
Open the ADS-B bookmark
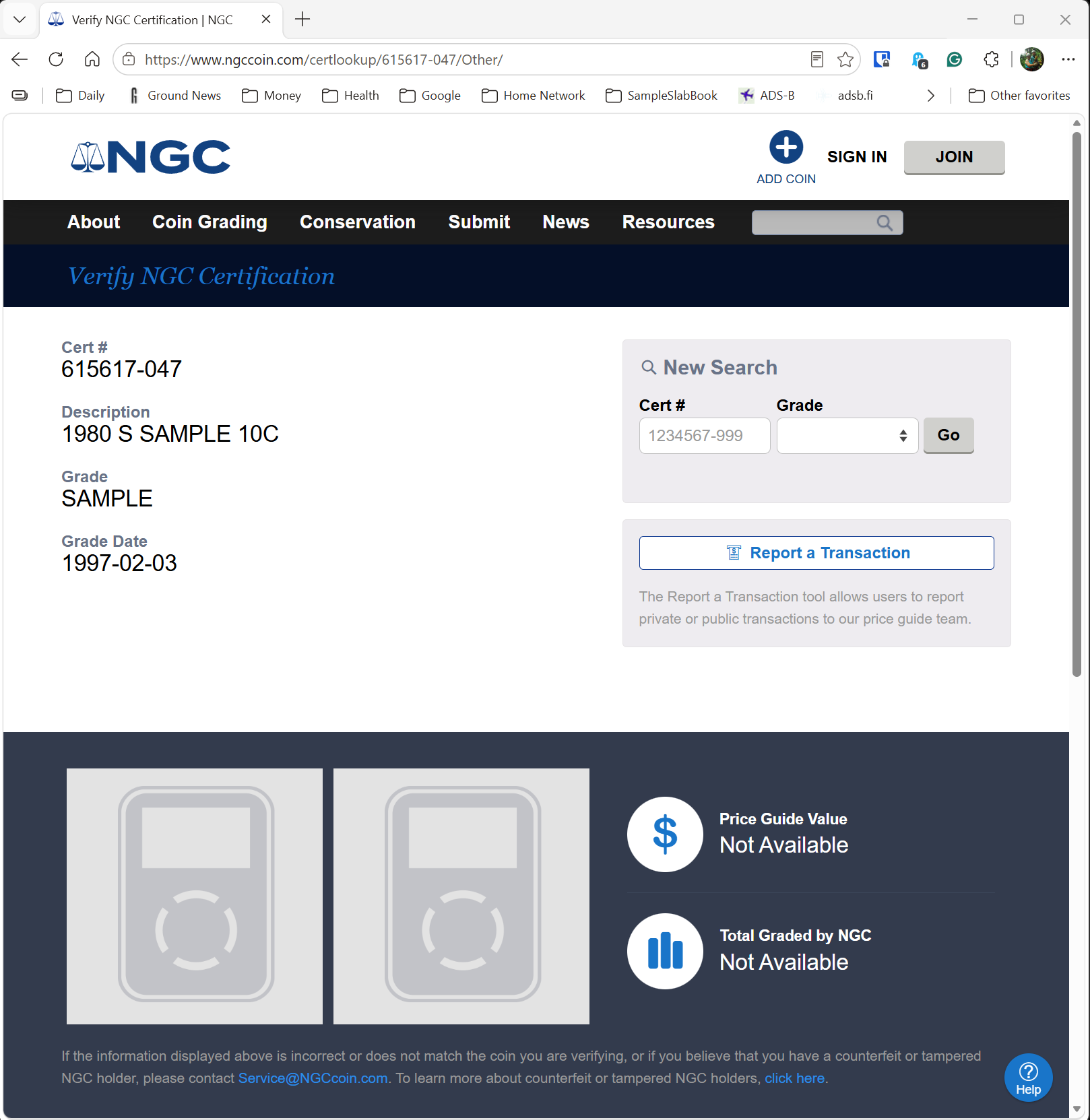click(x=767, y=96)
